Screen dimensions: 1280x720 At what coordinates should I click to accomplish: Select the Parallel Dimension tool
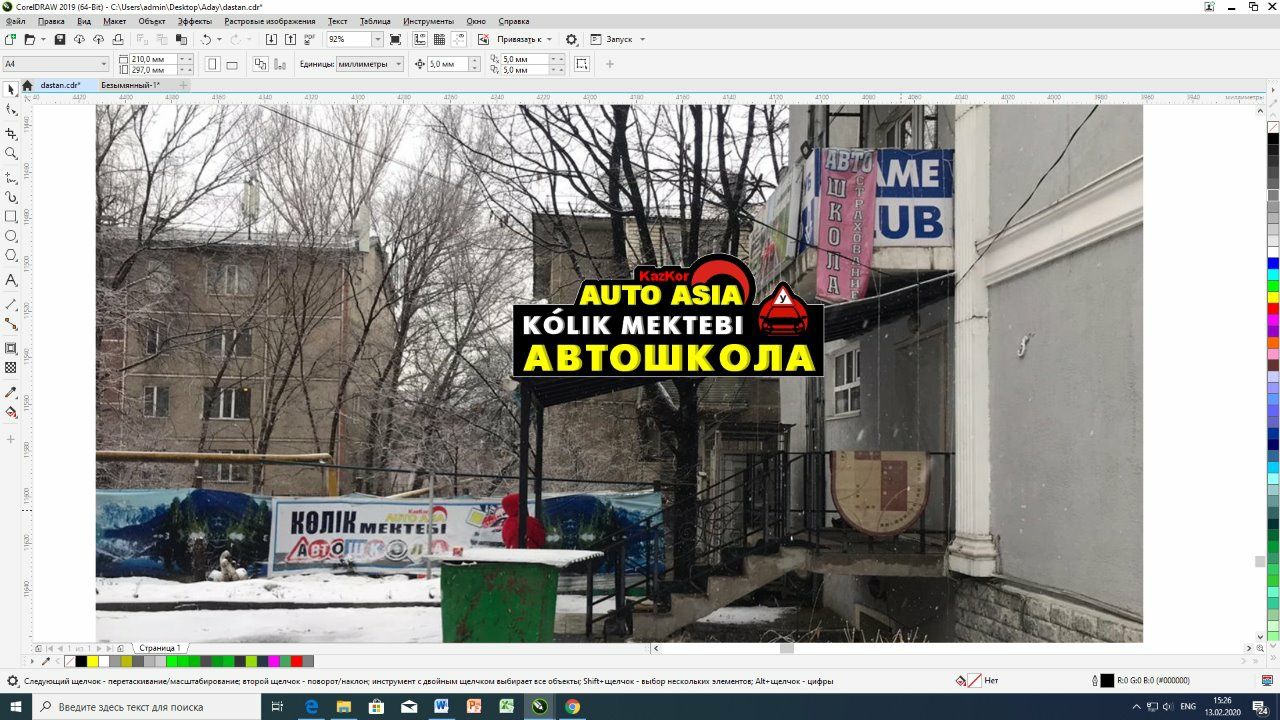(11, 304)
